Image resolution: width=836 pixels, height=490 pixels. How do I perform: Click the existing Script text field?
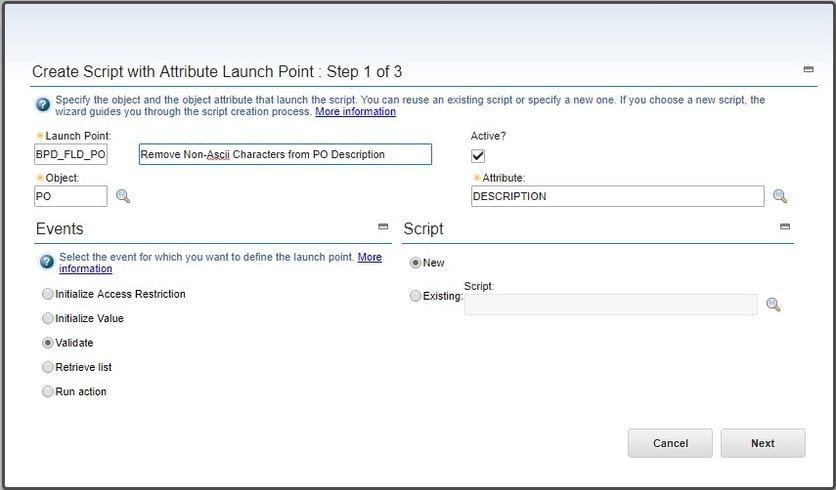click(x=611, y=304)
